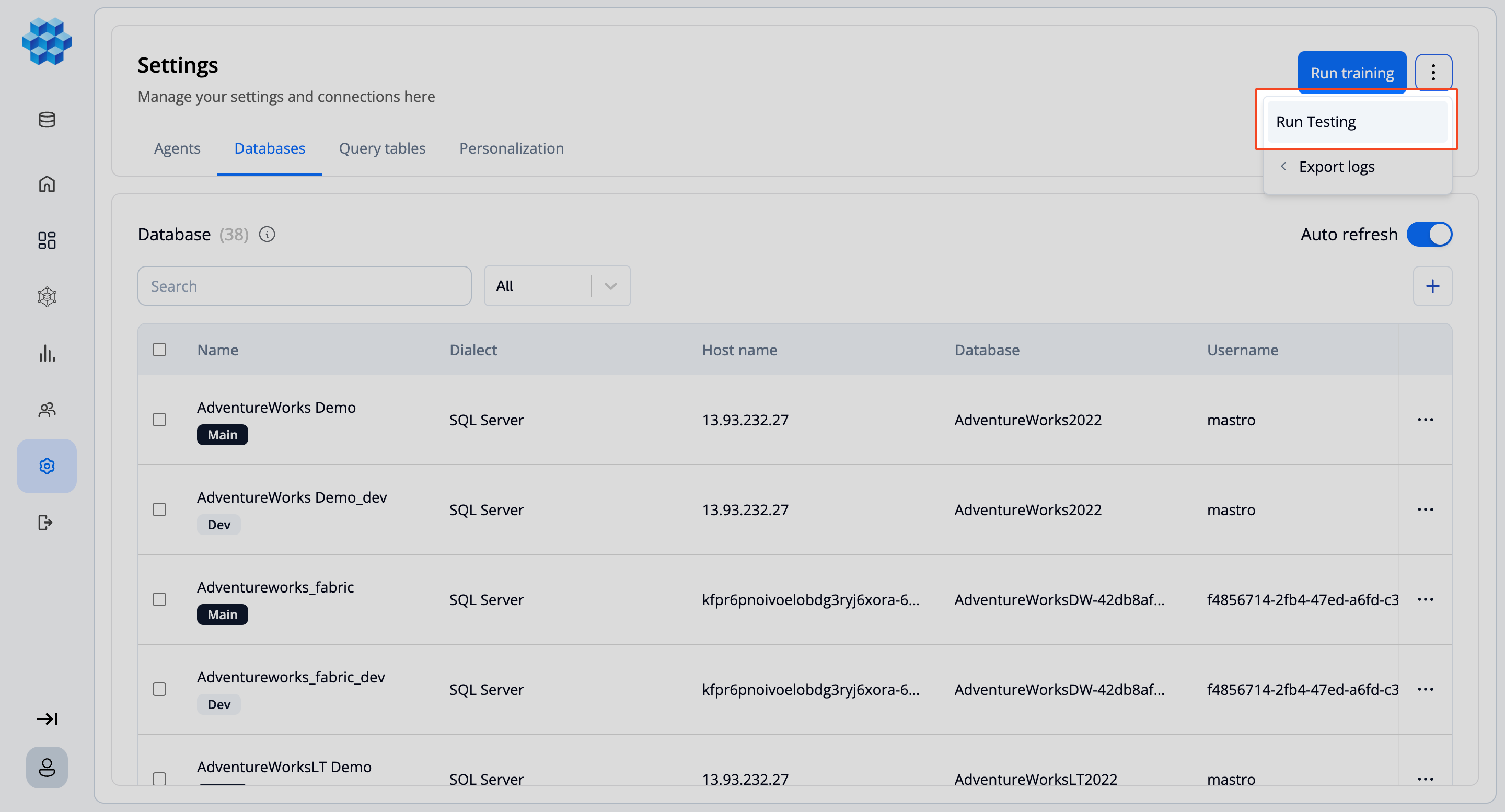Click the Search databases field
The image size is (1505, 812).
304,286
